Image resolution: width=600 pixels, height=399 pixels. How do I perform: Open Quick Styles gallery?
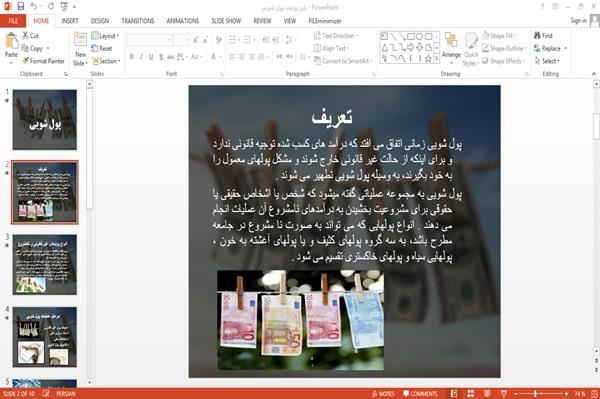coord(471,49)
